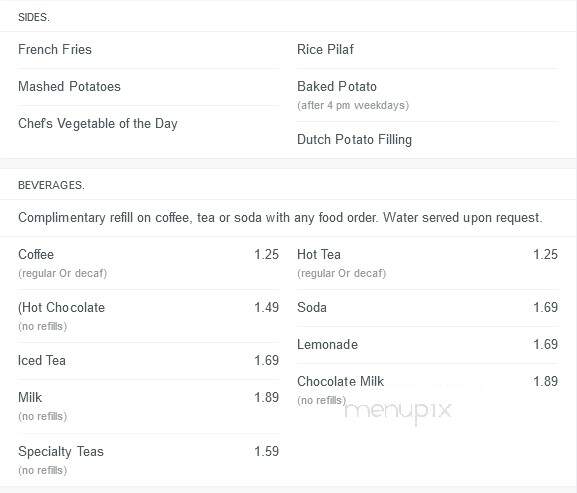
Task: Click the French Fries side item
Action: coord(55,49)
